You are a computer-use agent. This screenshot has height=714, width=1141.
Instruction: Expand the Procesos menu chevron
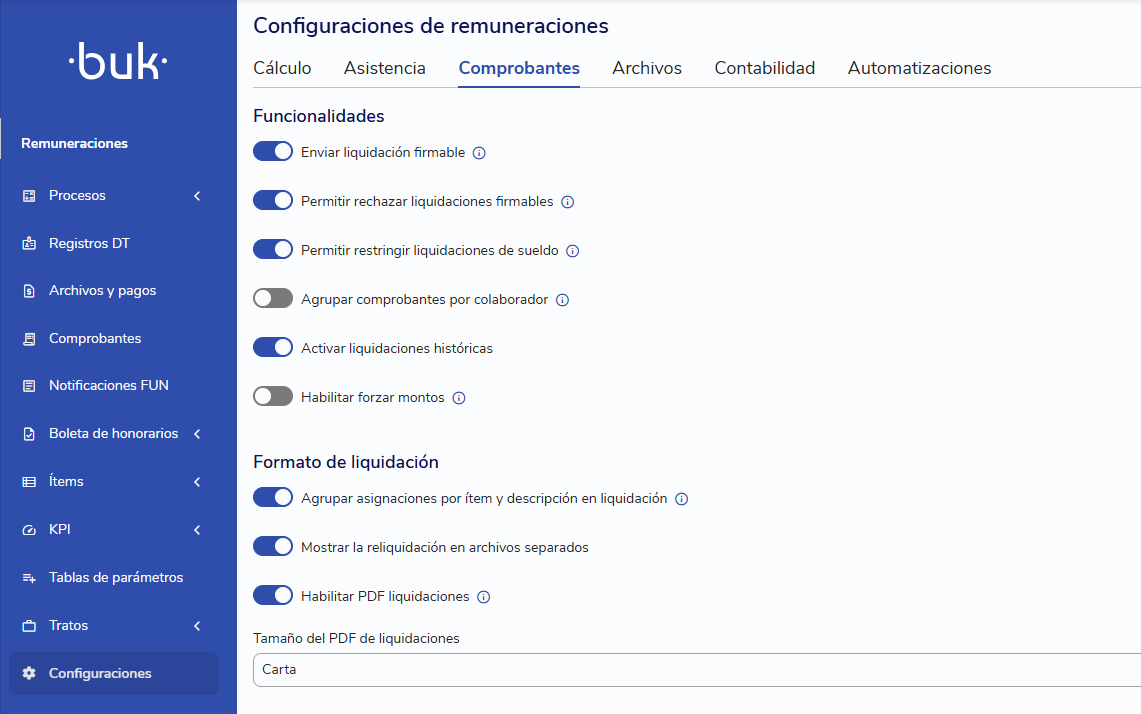[197, 196]
